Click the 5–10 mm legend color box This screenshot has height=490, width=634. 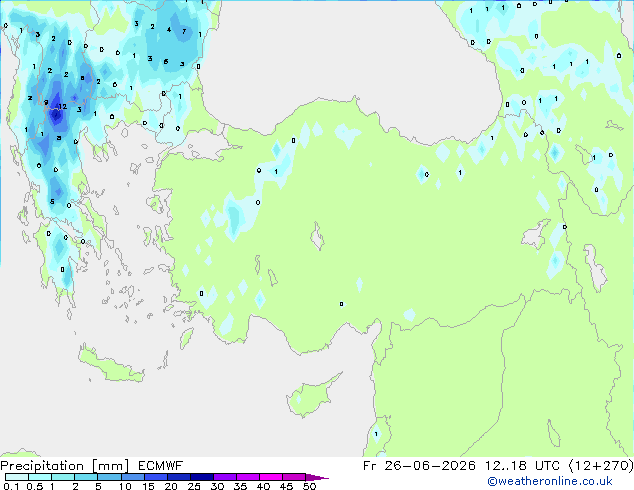pos(109,477)
